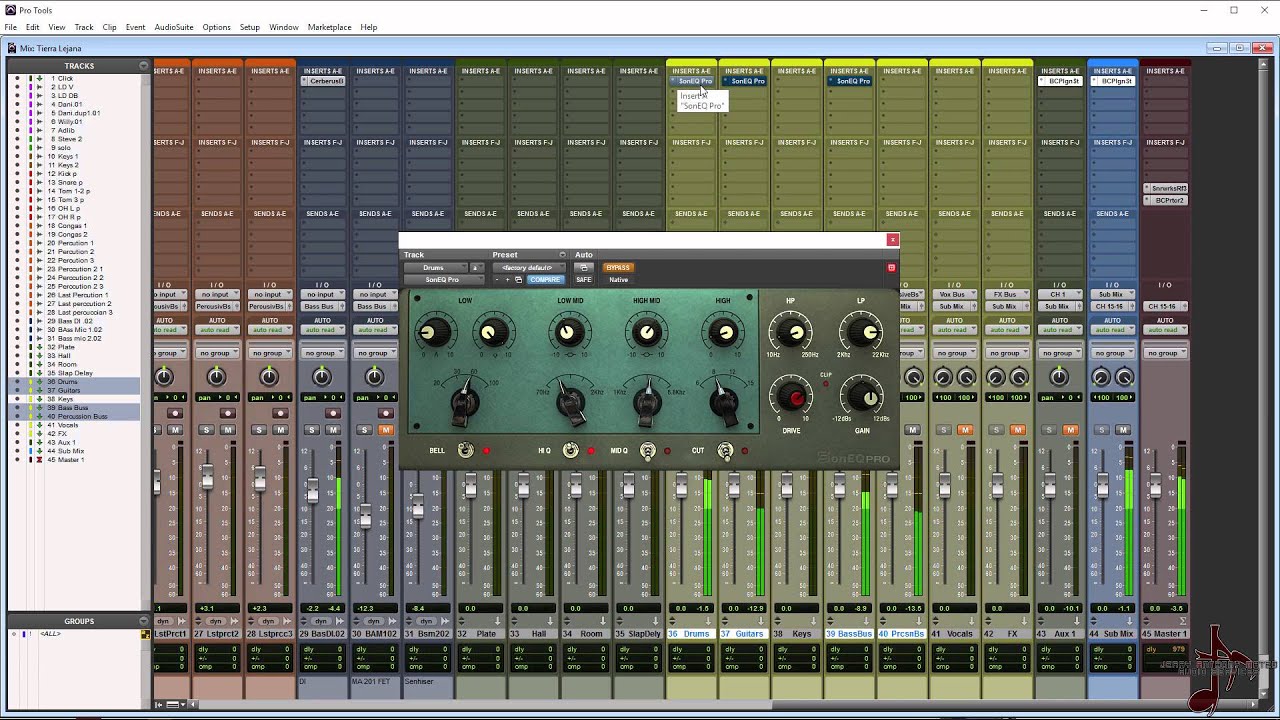Open automation mode dropdown on Lstprct2
This screenshot has width=1280, height=720.
point(216,330)
